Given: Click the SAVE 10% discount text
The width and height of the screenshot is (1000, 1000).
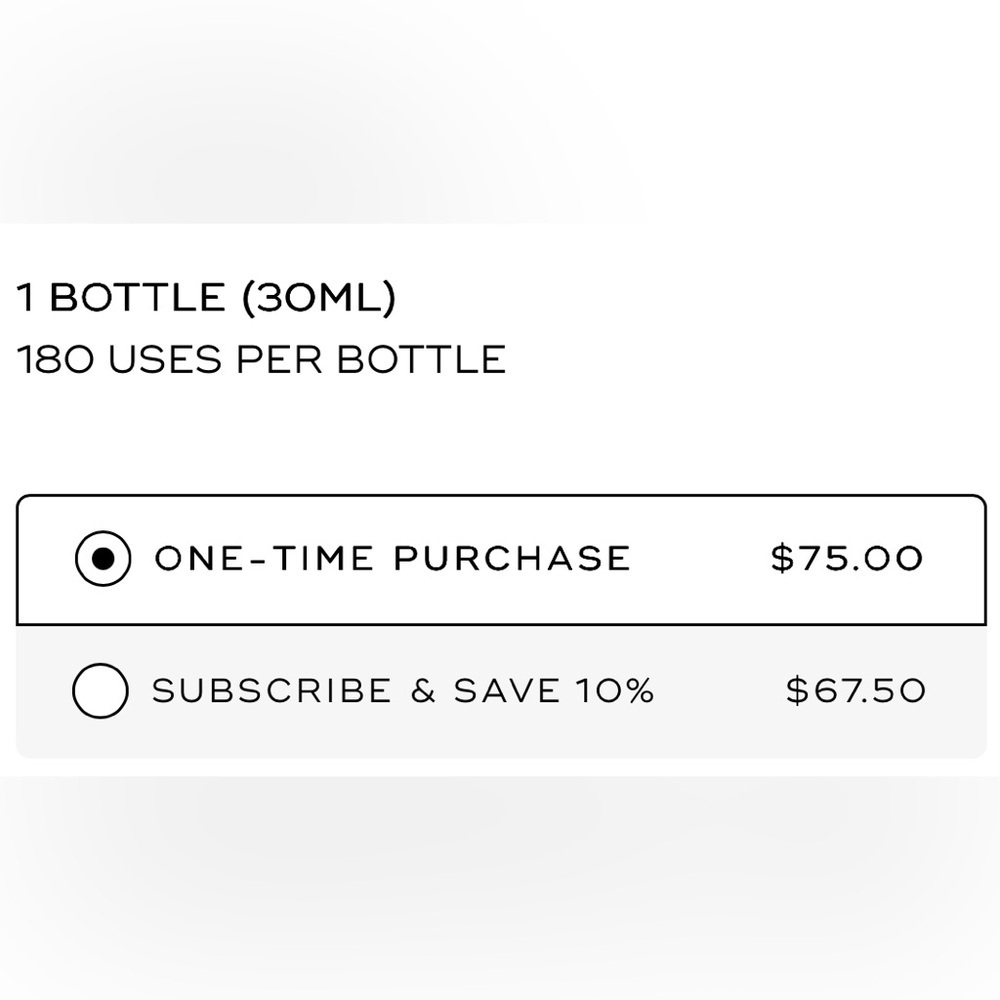Looking at the screenshot, I should point(554,691).
